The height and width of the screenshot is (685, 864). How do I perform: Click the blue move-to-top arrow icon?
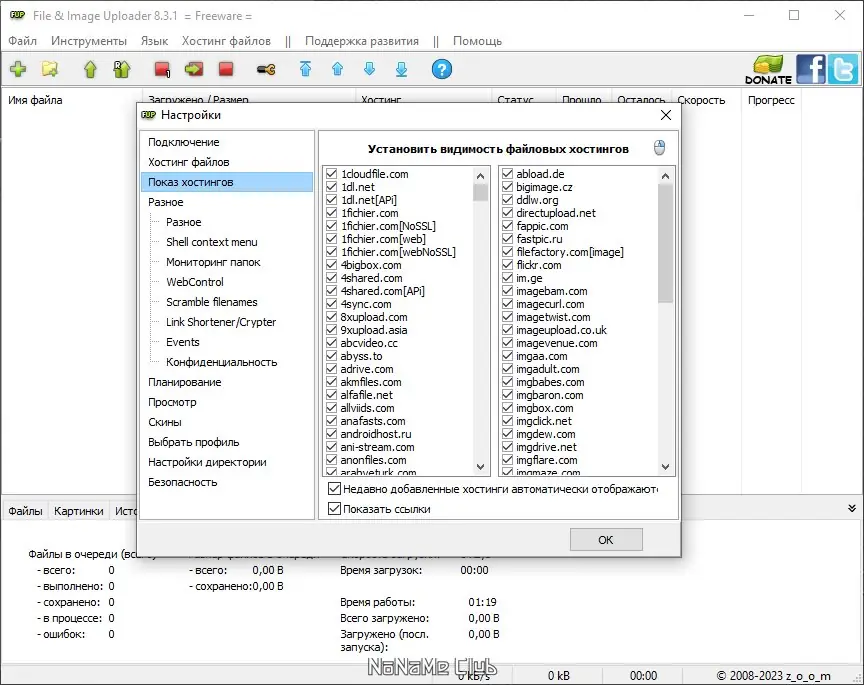pos(305,69)
